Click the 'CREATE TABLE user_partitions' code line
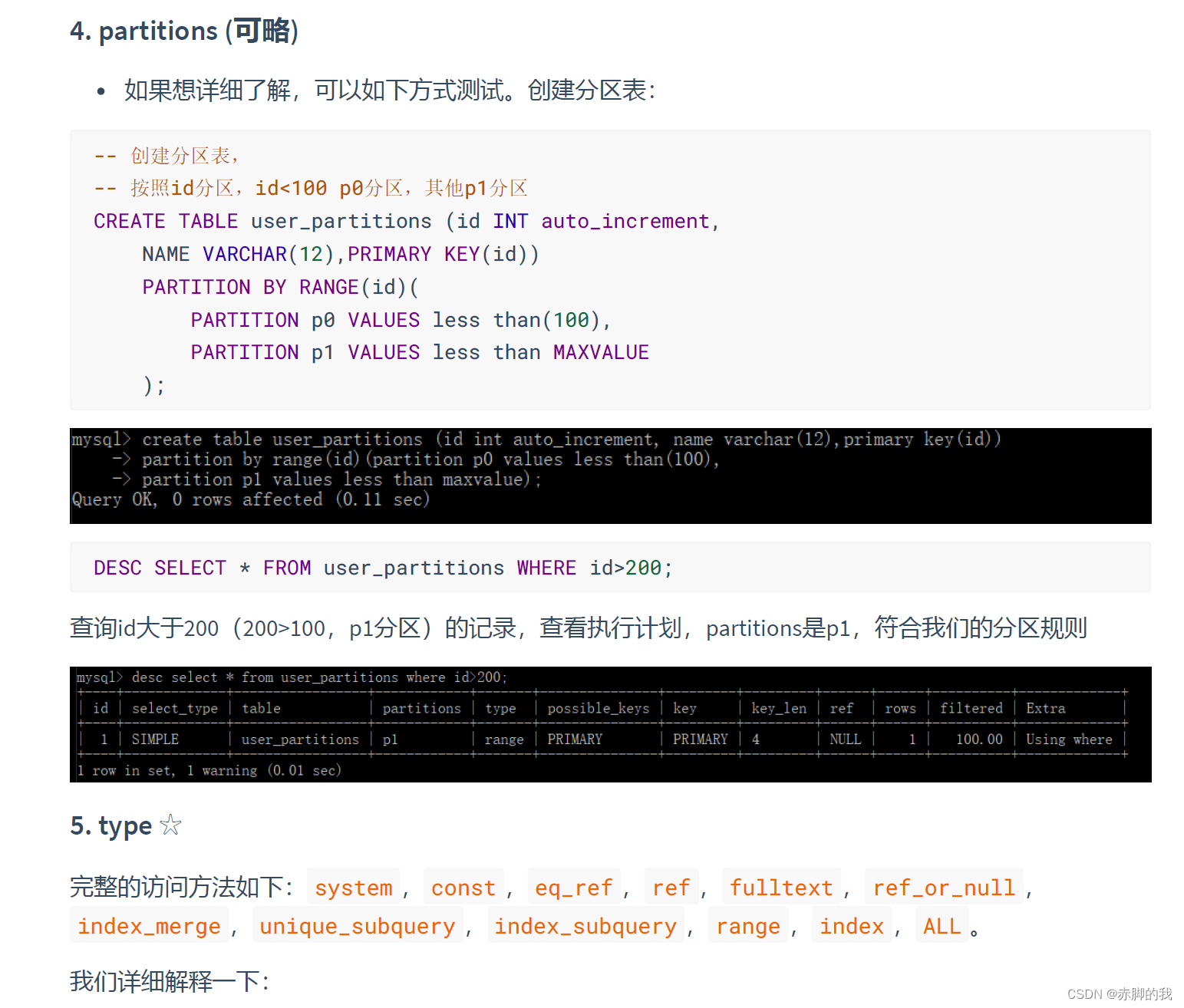1184x1008 pixels. [x=407, y=221]
